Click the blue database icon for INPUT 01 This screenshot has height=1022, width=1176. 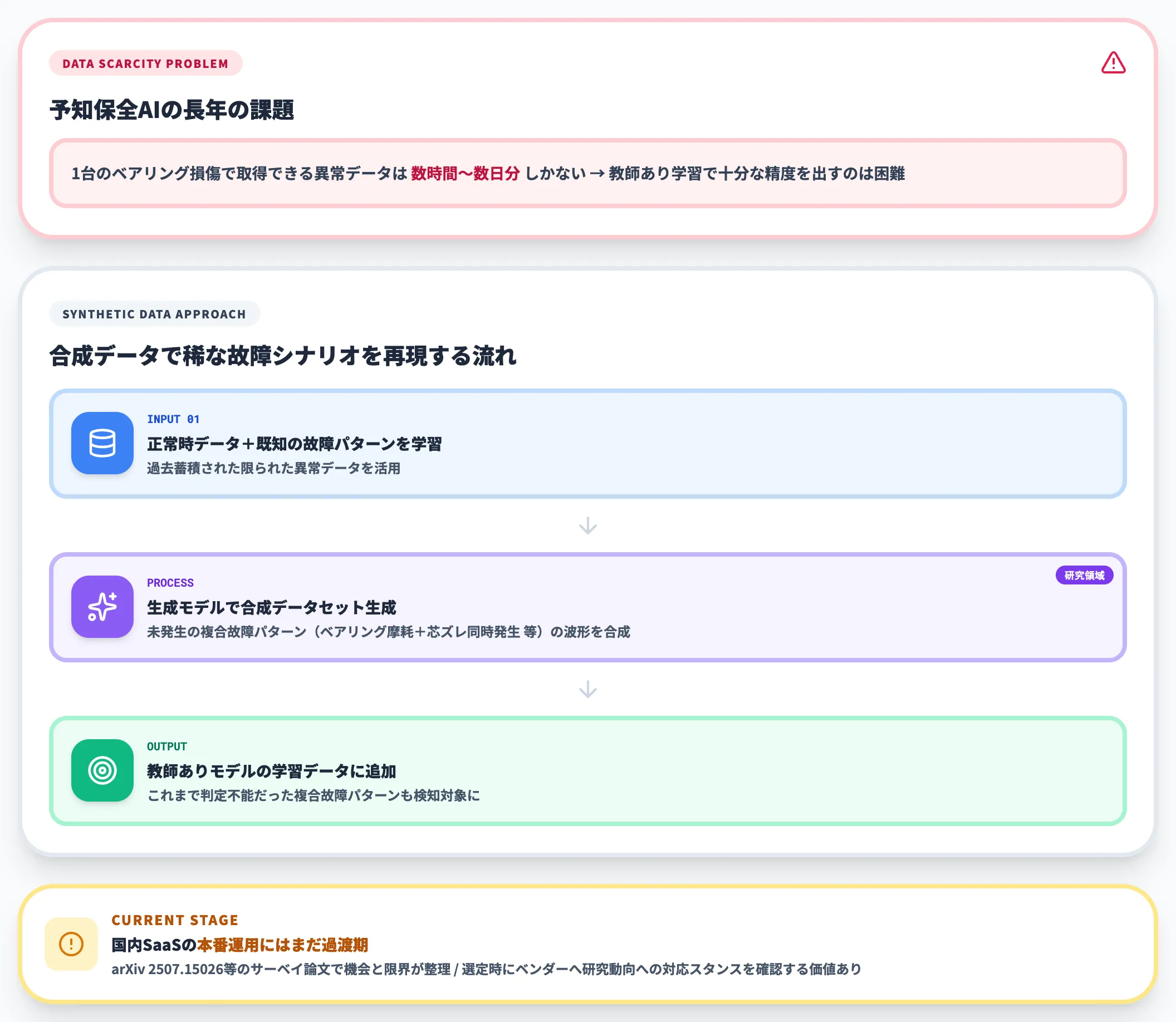102,443
